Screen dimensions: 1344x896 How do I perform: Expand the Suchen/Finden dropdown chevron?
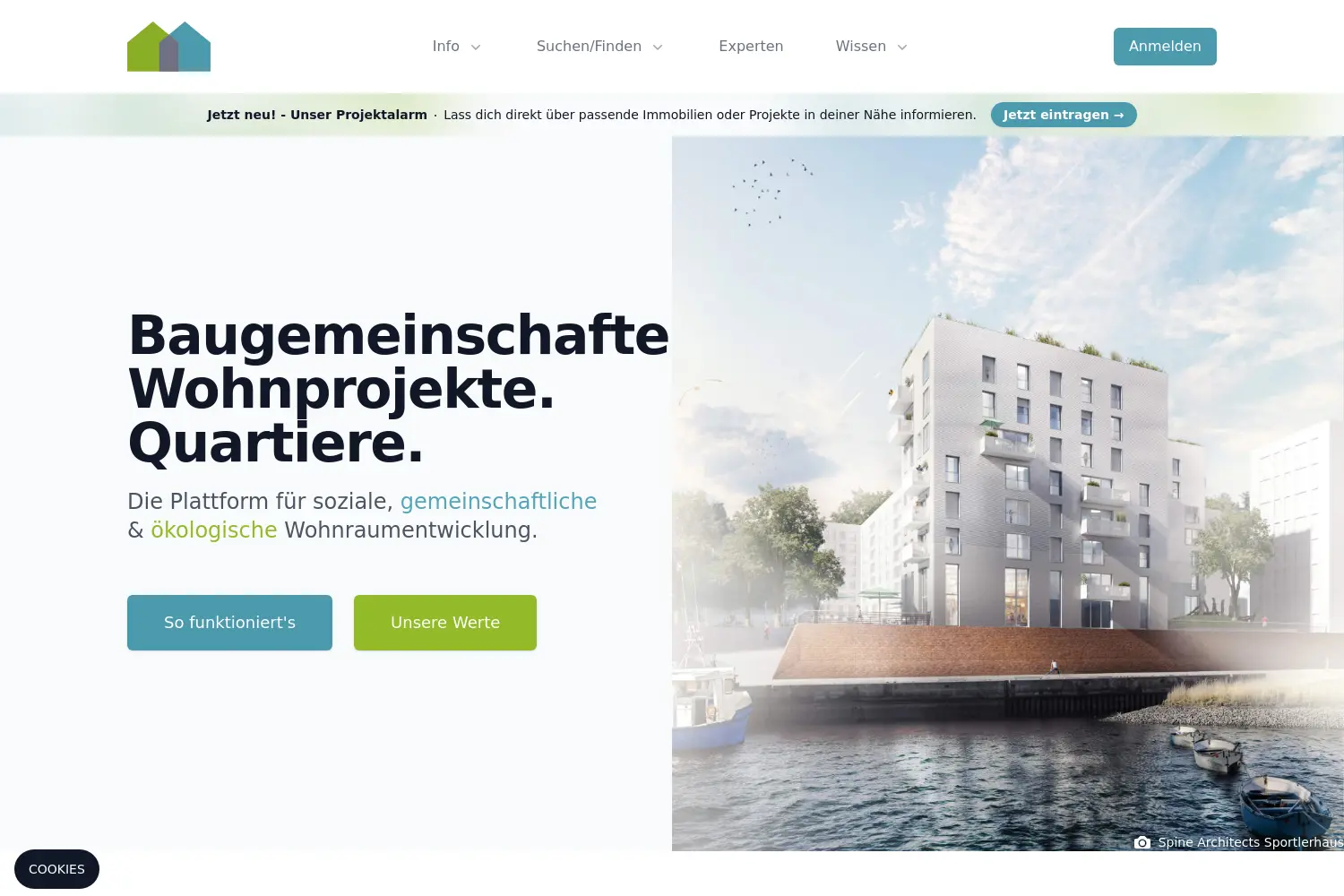658,47
